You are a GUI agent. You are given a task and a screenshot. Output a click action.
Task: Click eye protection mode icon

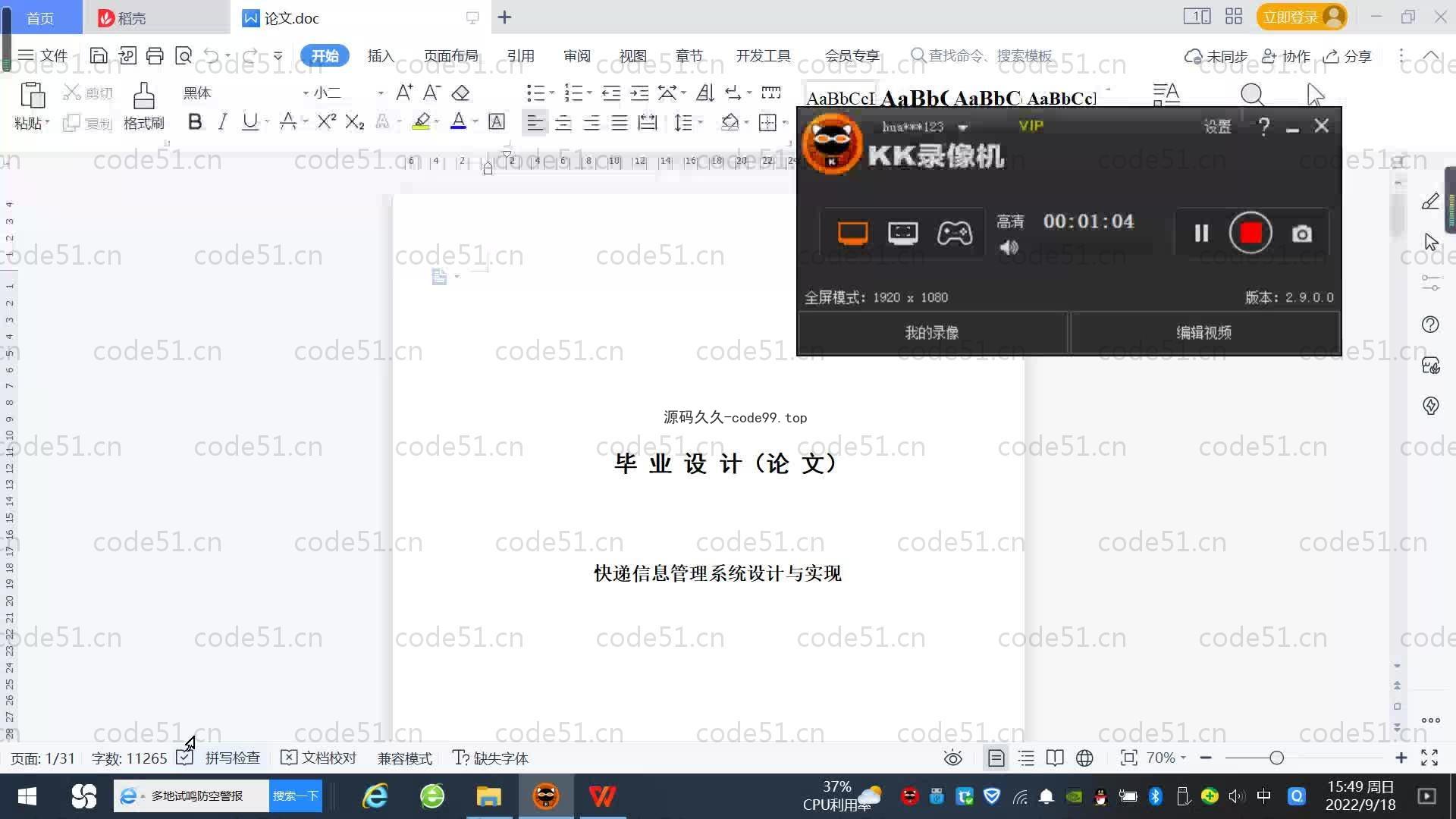point(952,758)
